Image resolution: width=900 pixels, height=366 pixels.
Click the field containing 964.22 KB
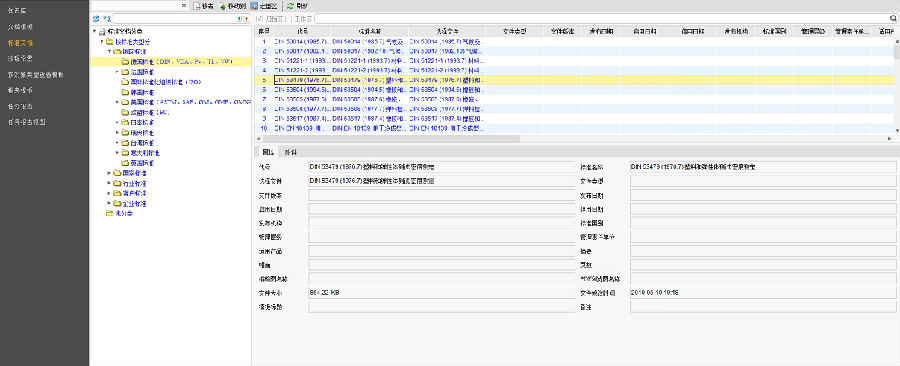coord(442,293)
